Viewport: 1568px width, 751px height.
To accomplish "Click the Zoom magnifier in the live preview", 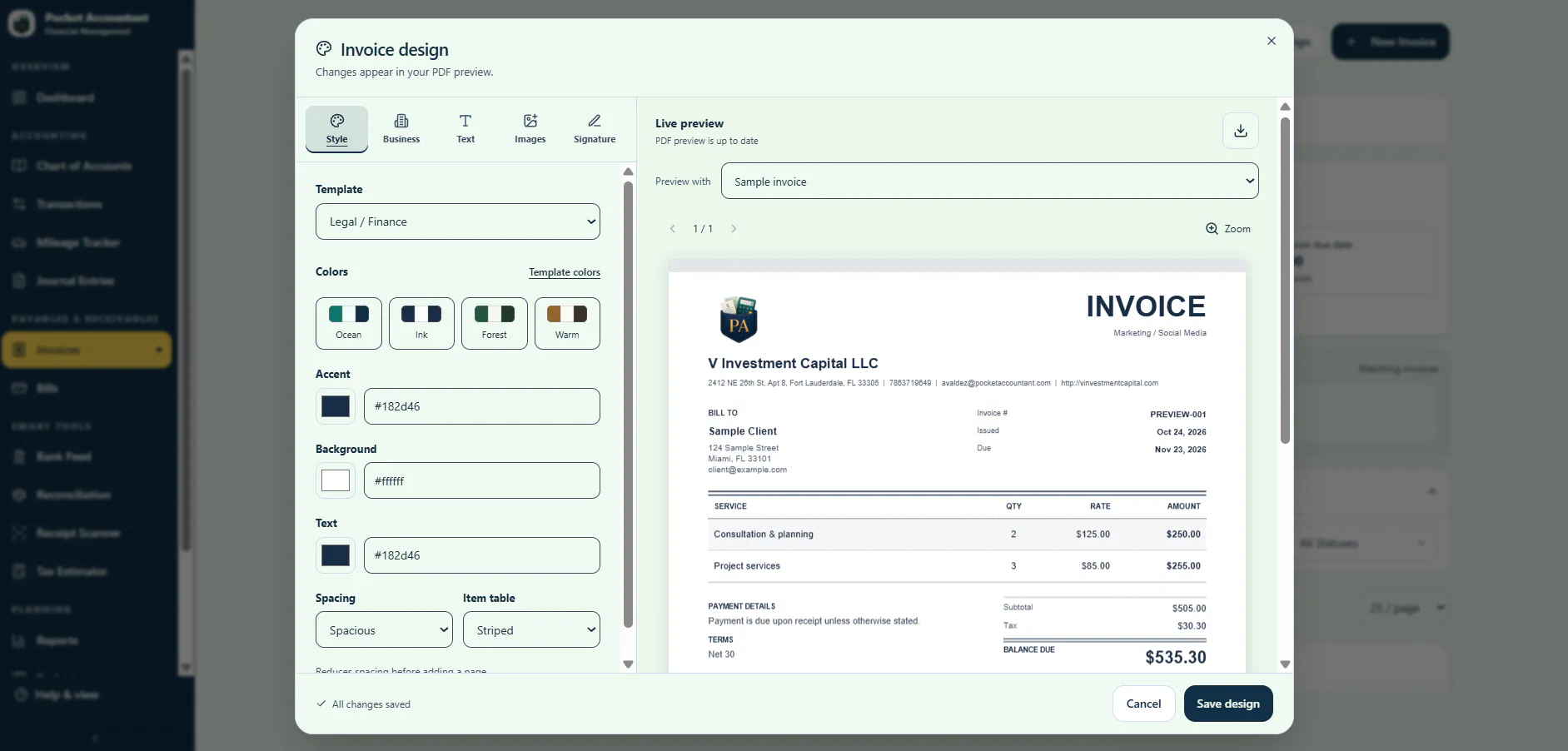I will [1228, 229].
